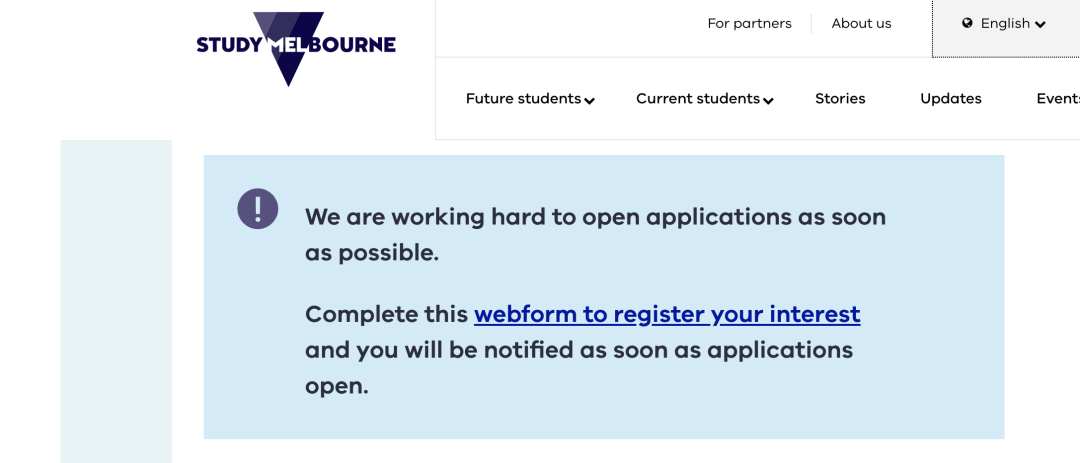
Task: Open the For partners link
Action: pyautogui.click(x=749, y=23)
